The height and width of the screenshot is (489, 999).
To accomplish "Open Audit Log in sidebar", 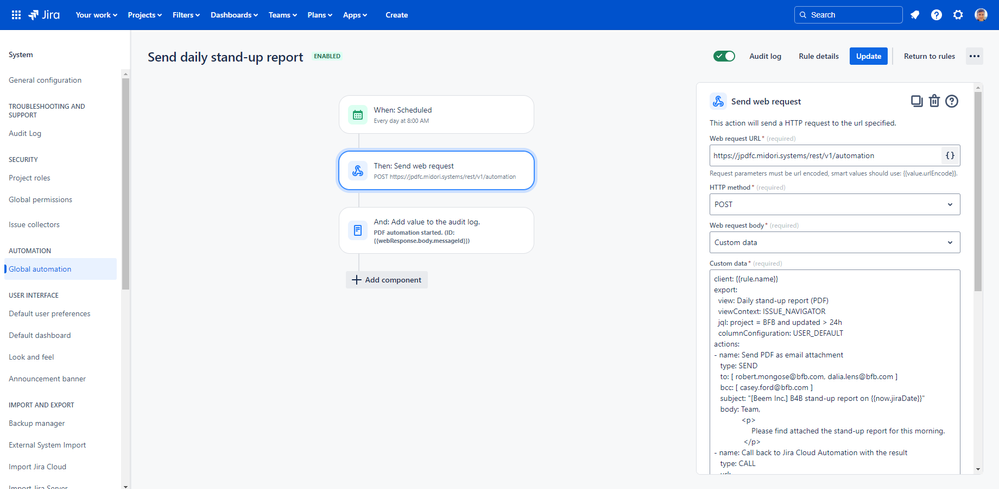I will 25,133.
